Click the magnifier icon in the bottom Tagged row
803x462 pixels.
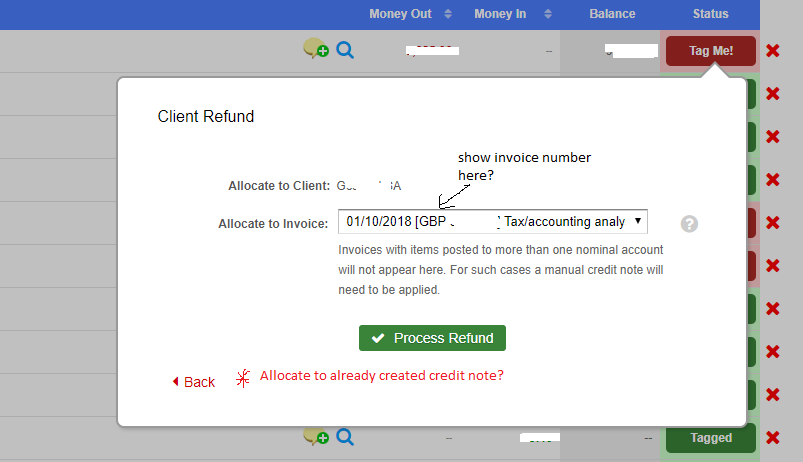pos(345,437)
